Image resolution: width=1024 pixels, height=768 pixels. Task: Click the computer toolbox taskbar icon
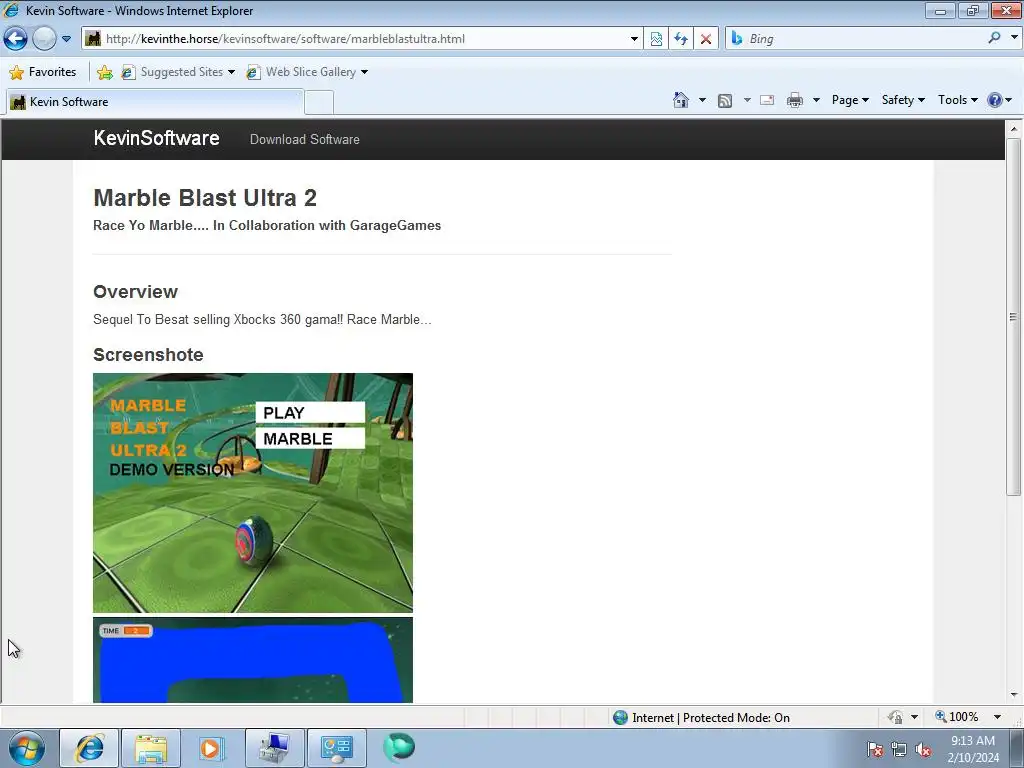[274, 748]
